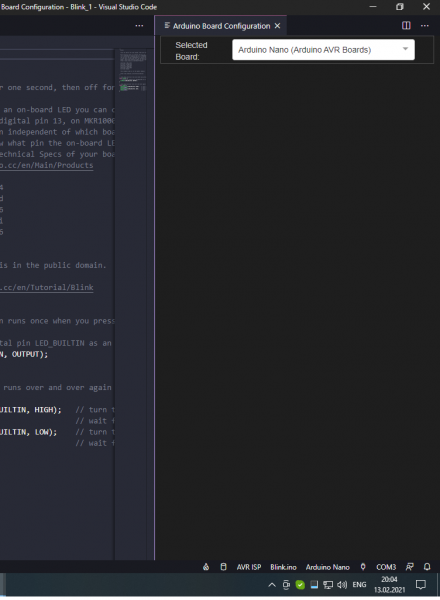Click the 'UILTIN, LOW);' code line
The height and width of the screenshot is (600, 440).
(28, 432)
